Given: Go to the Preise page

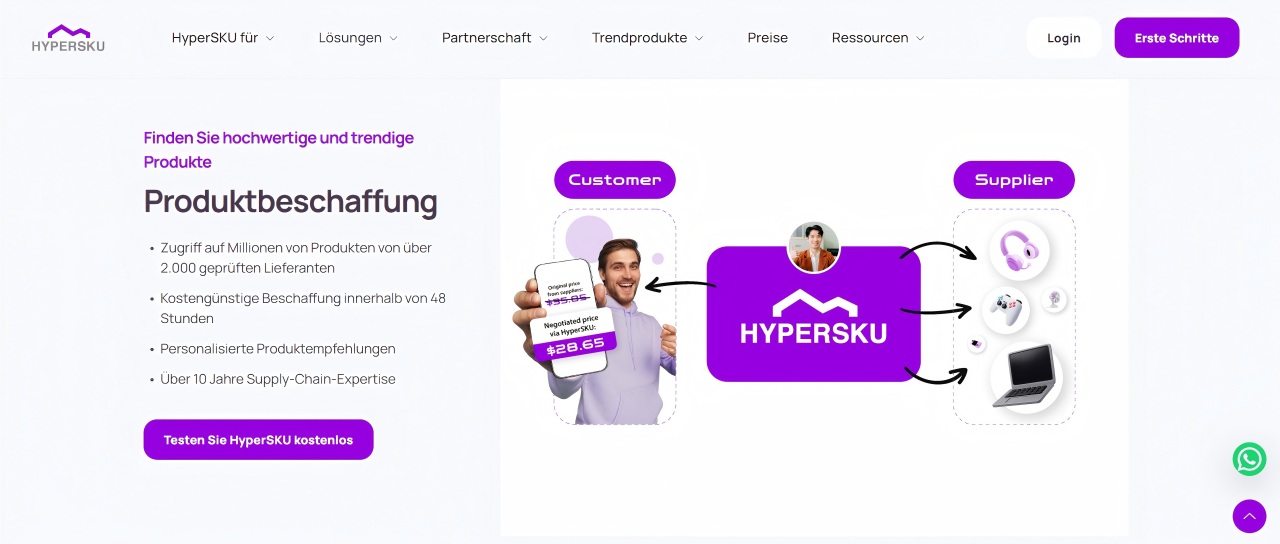Looking at the screenshot, I should click(768, 38).
